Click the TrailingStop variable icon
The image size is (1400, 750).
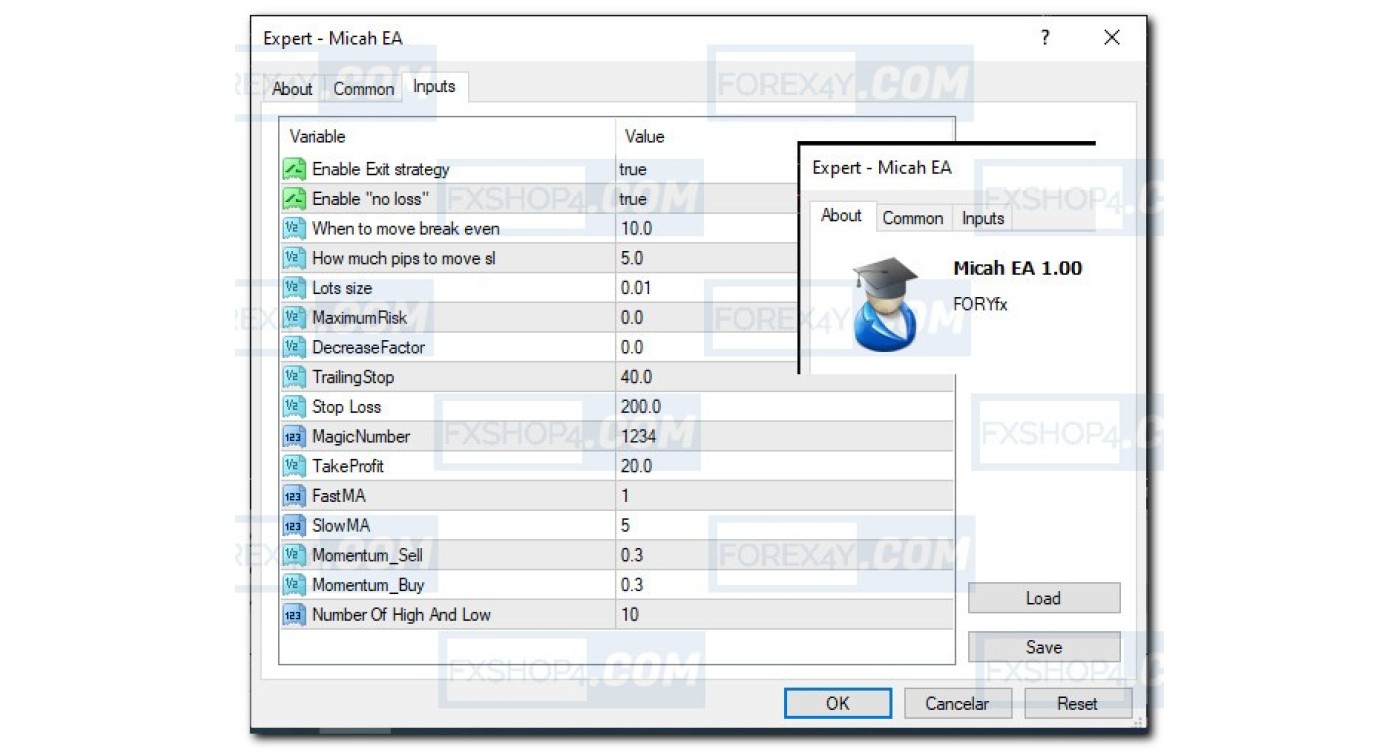[x=294, y=377]
